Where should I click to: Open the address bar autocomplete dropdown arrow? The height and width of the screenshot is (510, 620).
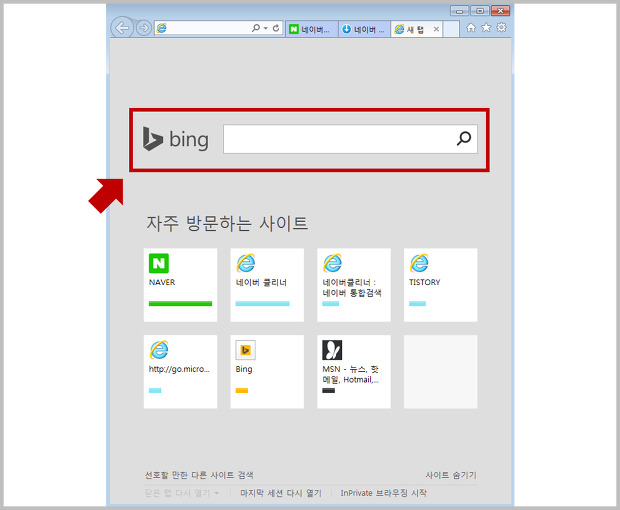pyautogui.click(x=266, y=28)
